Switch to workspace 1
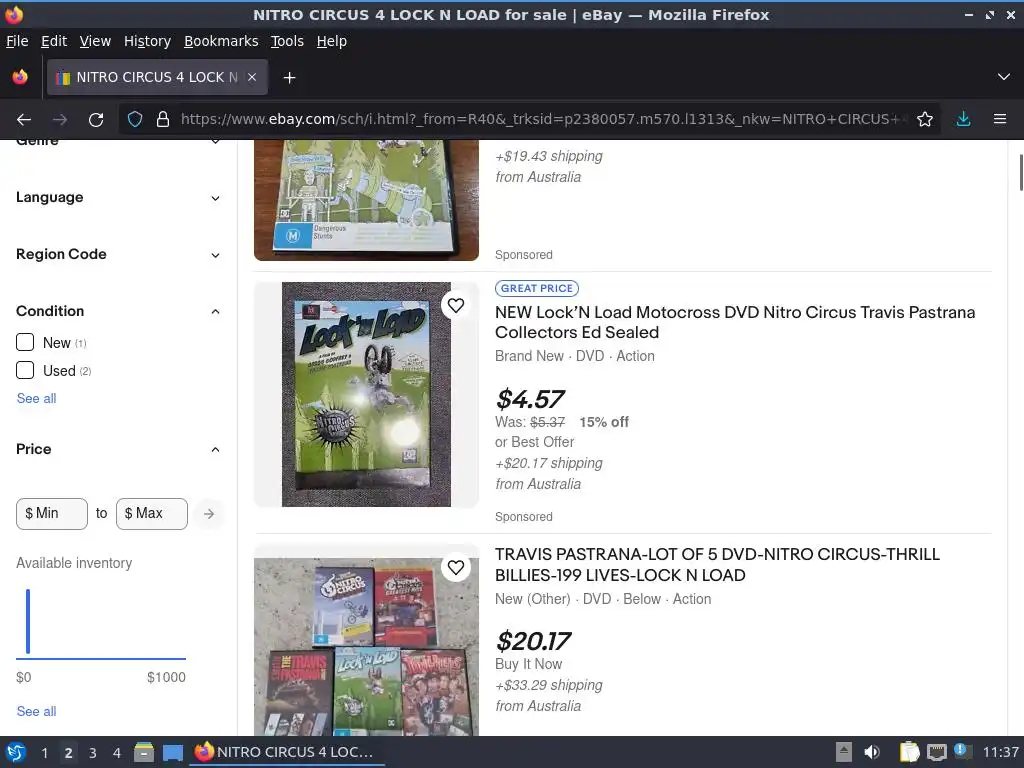This screenshot has width=1024, height=768. 44,753
